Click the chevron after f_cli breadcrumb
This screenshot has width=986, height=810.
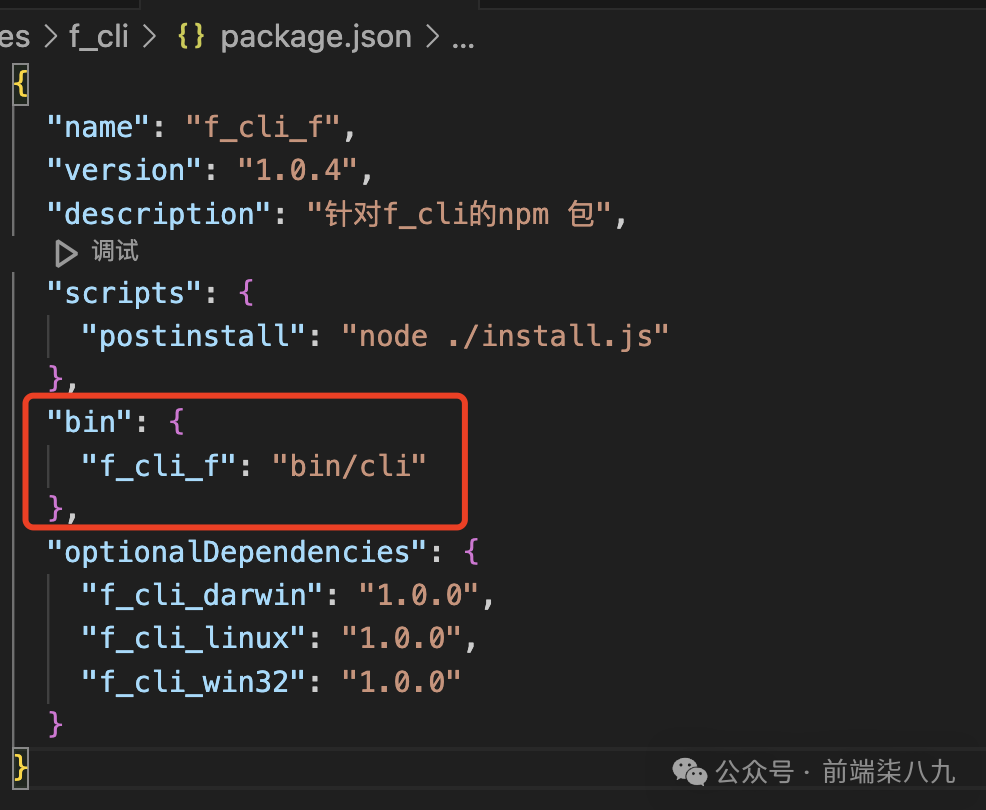coord(151,38)
